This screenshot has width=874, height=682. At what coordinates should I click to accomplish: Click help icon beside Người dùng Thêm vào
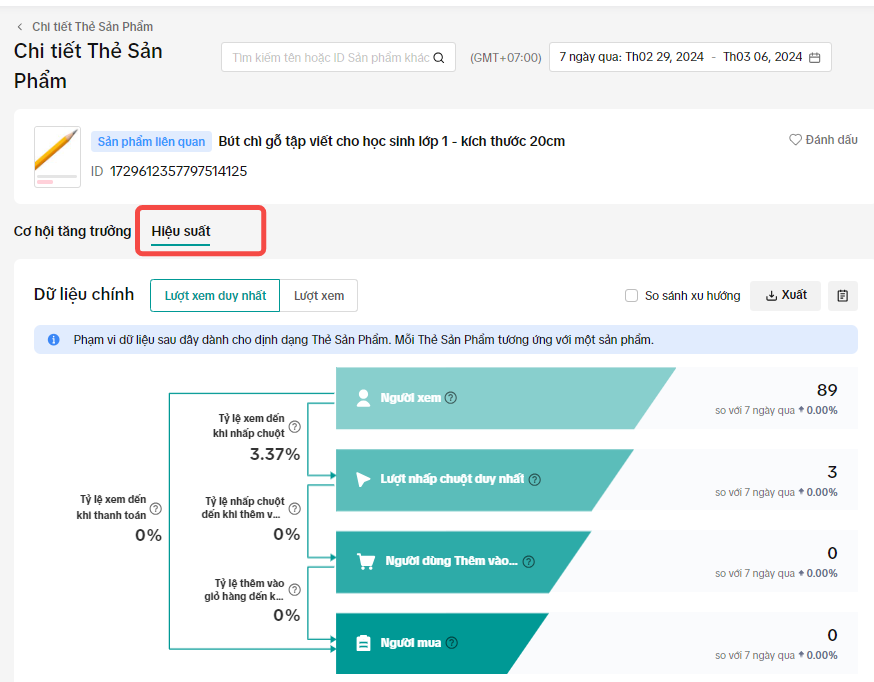(529, 562)
